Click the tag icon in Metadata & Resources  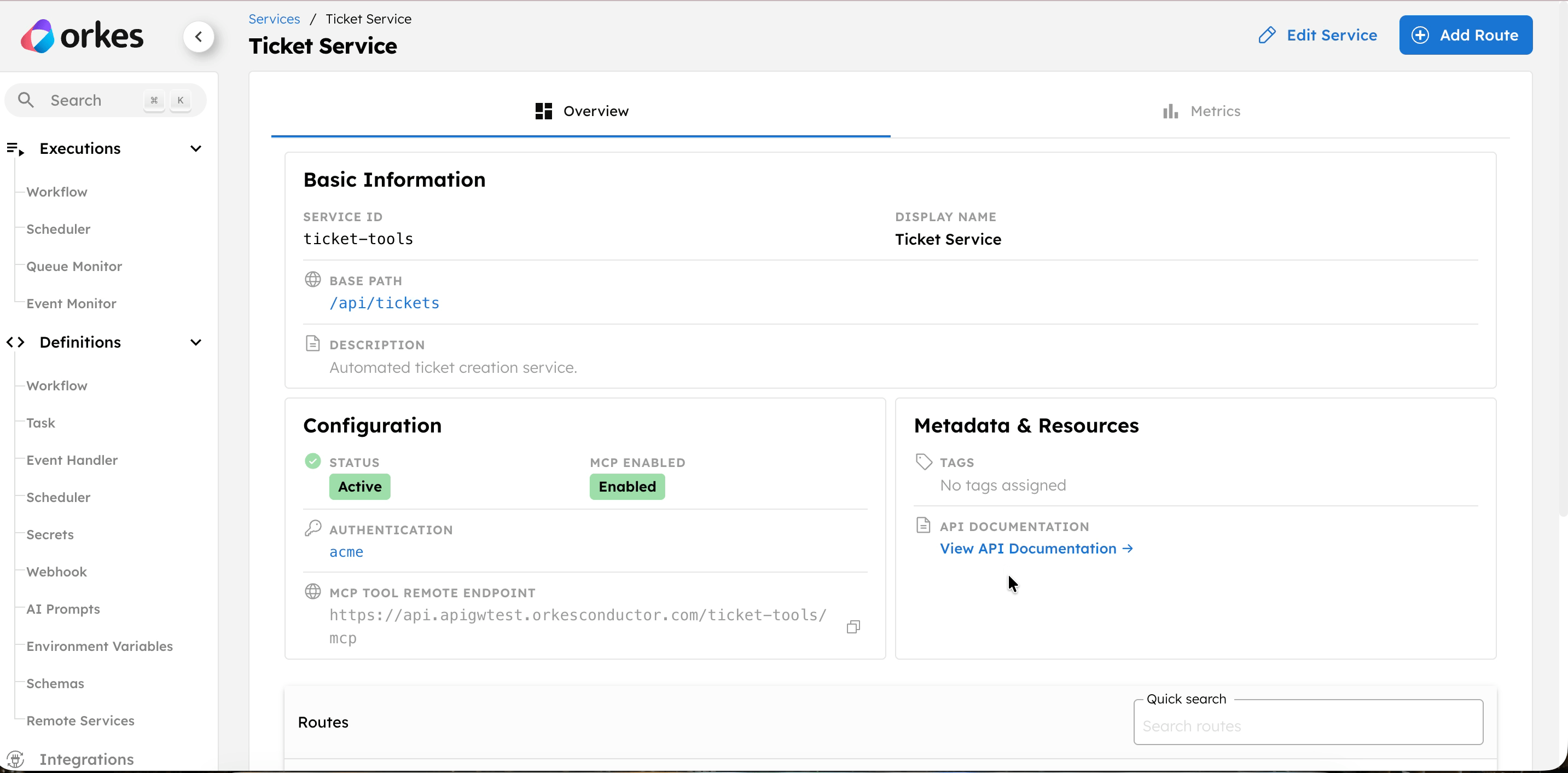tap(923, 461)
